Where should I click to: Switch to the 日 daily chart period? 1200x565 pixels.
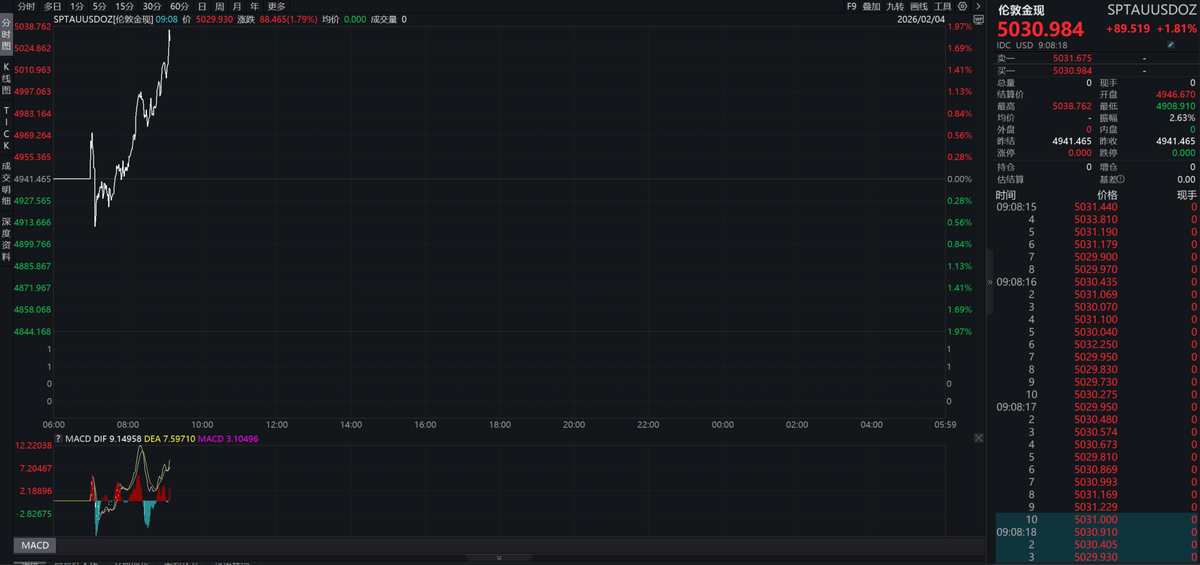click(203, 6)
